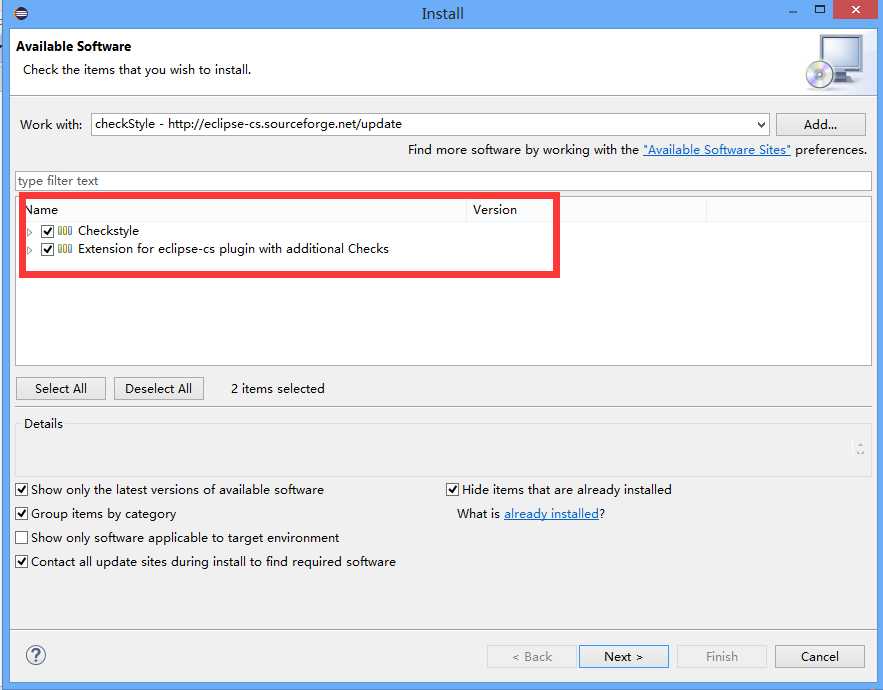
Task: Uncheck the Extension for eclipse-cs plugin checkbox
Action: coord(47,249)
